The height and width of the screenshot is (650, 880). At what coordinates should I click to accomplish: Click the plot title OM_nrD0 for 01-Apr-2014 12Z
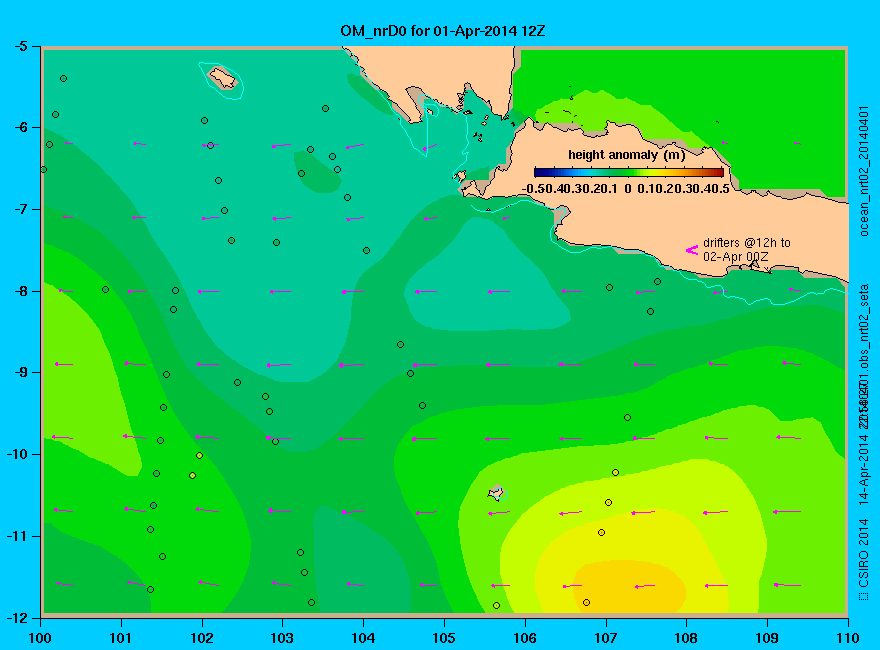443,31
